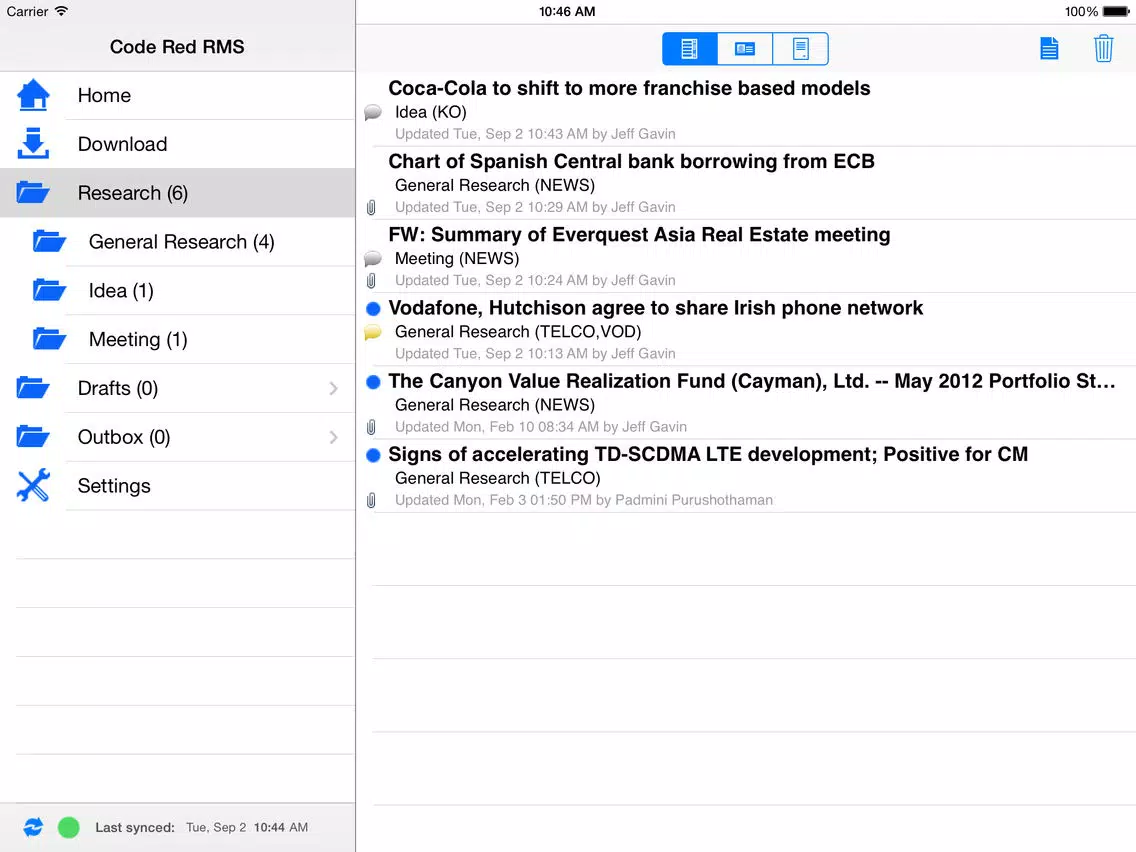
Task: Open Settings in sidebar
Action: (178, 485)
